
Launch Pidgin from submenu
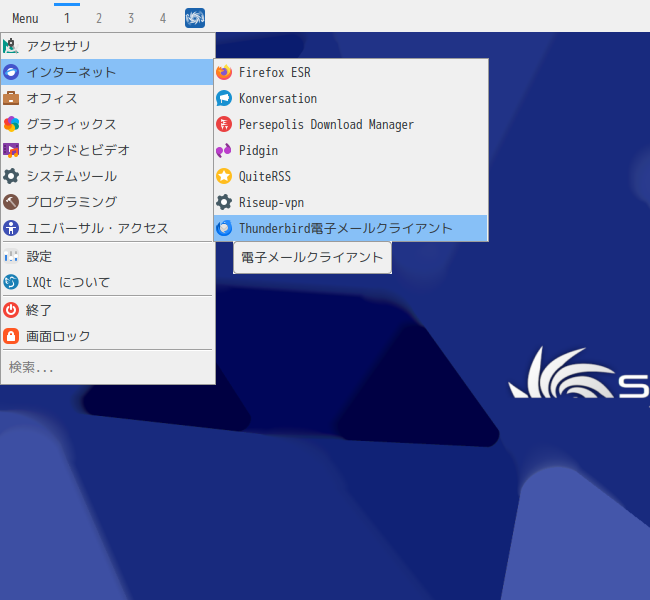[x=351, y=150]
